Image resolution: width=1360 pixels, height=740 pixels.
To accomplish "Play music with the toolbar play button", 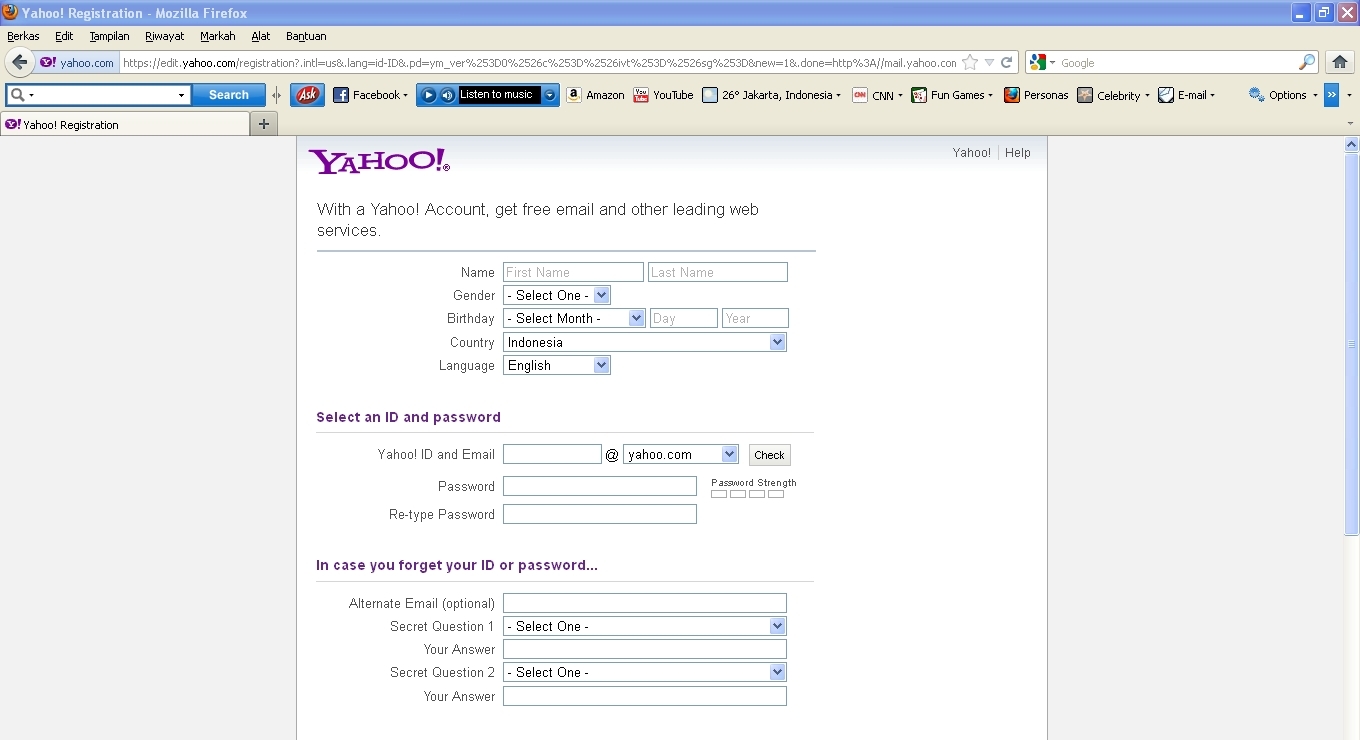I will point(428,95).
